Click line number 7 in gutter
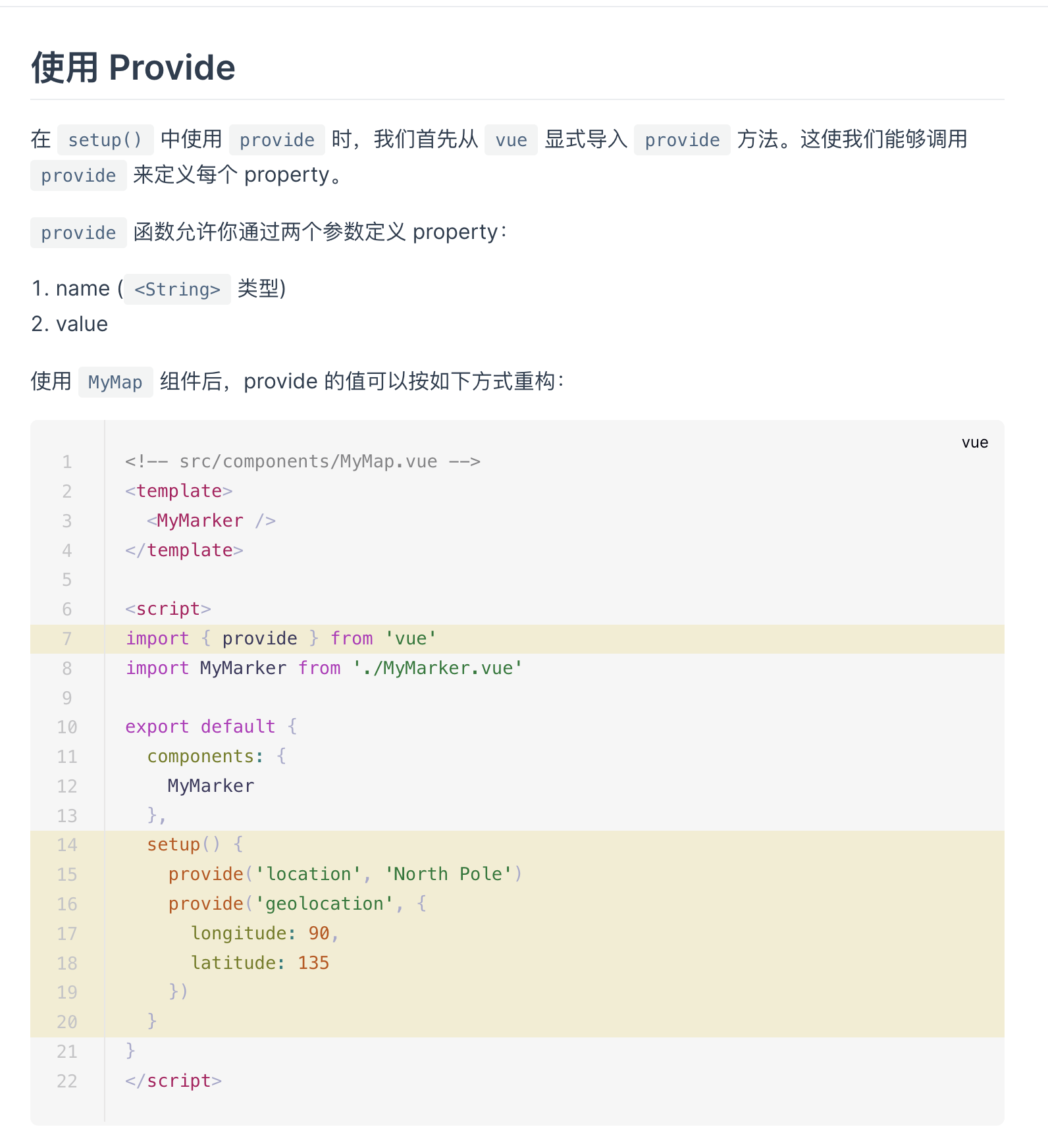The width and height of the screenshot is (1048, 1148). (x=66, y=639)
